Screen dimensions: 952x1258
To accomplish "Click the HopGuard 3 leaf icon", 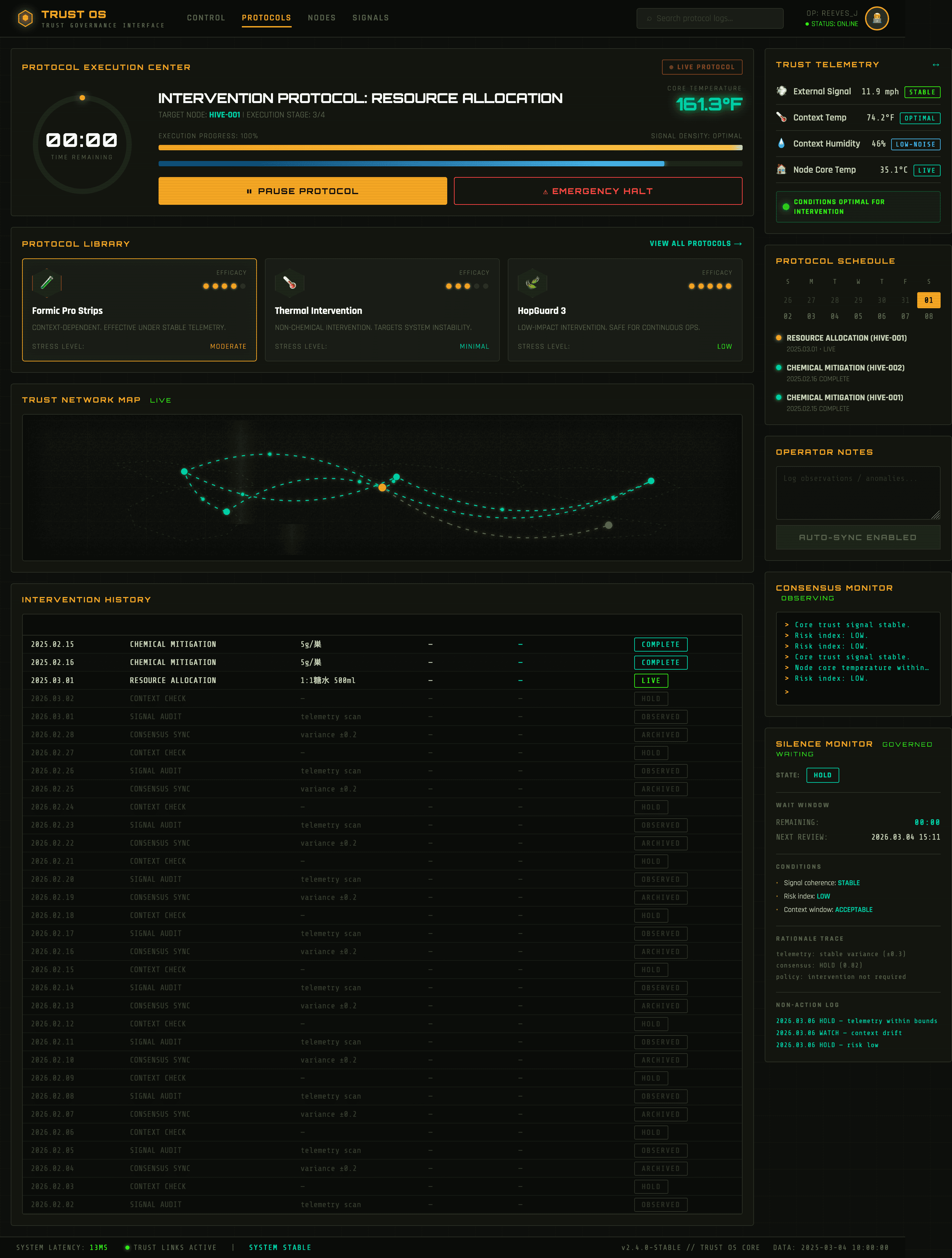I will coord(532,283).
